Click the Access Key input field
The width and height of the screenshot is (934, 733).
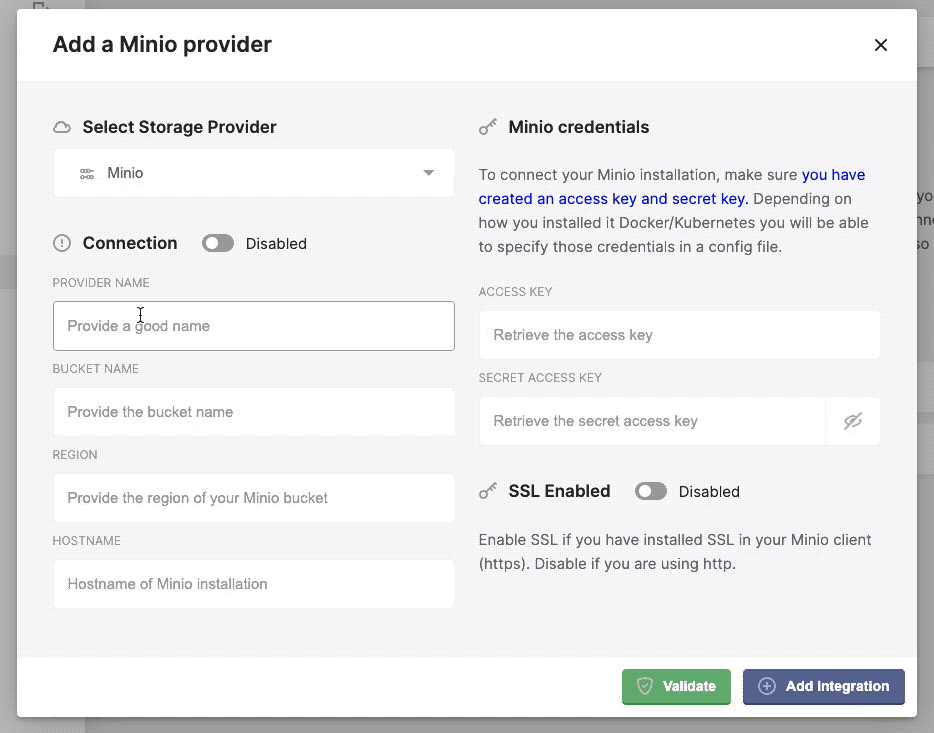pyautogui.click(x=679, y=334)
